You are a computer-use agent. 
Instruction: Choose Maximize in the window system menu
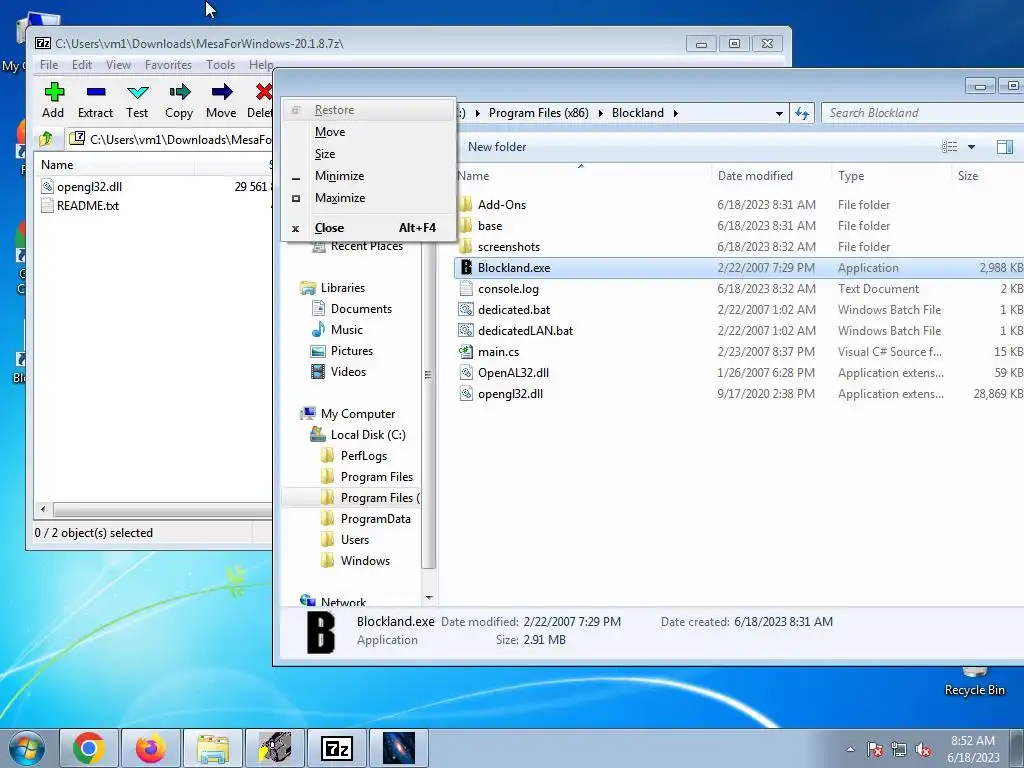click(x=369, y=198)
